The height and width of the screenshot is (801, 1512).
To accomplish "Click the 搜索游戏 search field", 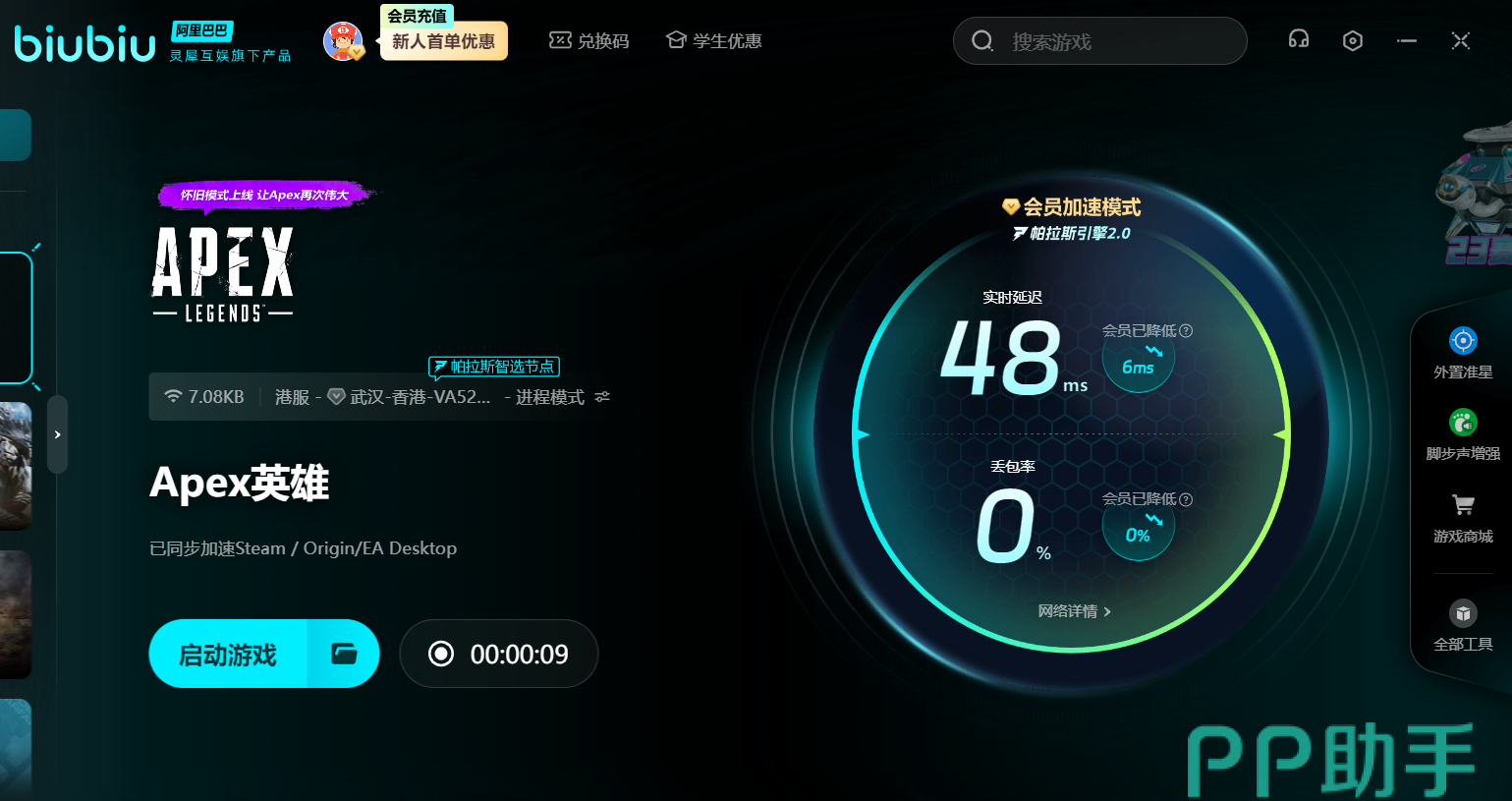I will (1110, 41).
